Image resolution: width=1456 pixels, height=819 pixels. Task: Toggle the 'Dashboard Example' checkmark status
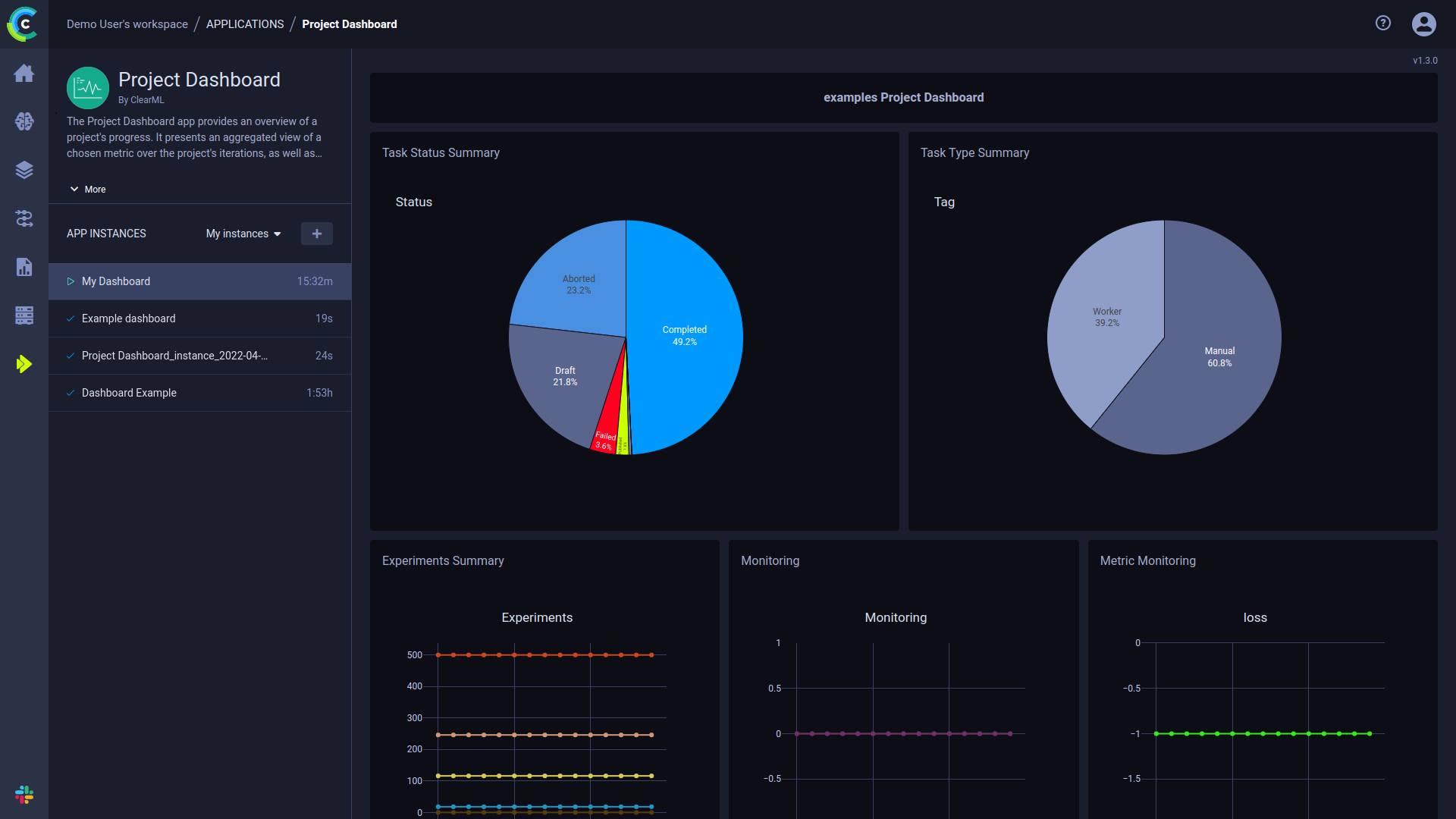point(70,392)
